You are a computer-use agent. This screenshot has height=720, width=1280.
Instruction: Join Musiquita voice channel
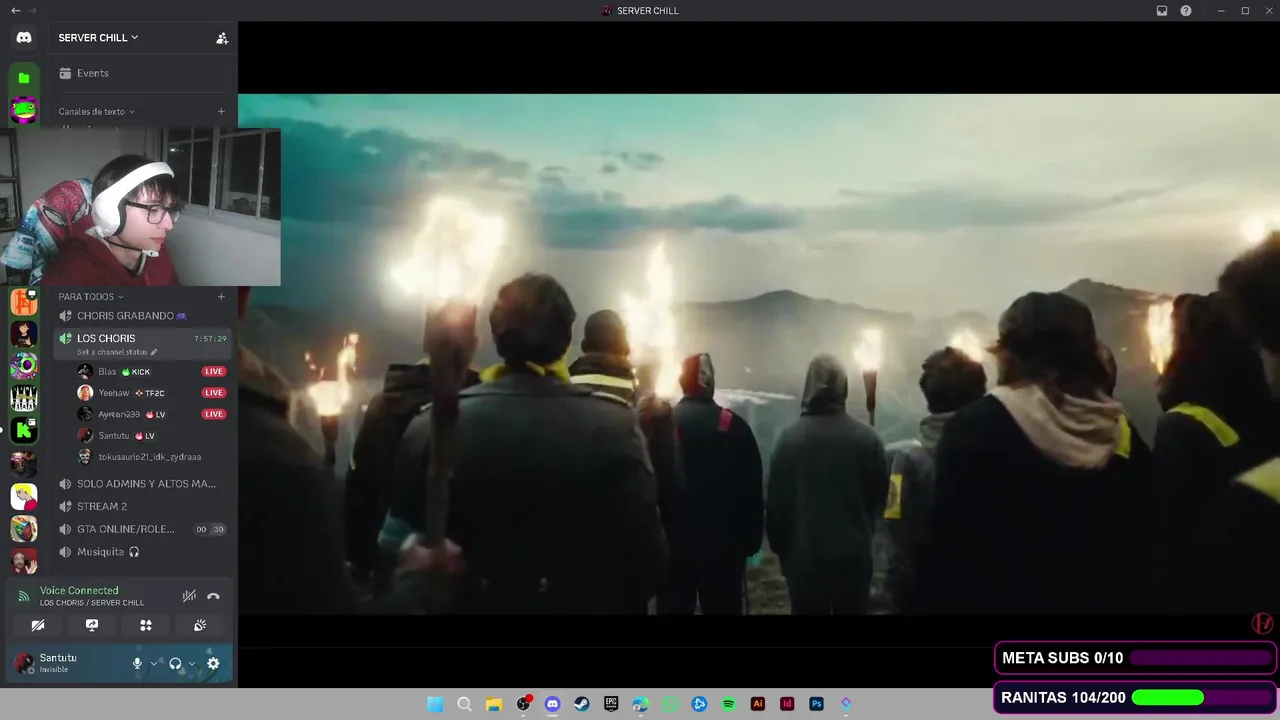(x=142, y=552)
